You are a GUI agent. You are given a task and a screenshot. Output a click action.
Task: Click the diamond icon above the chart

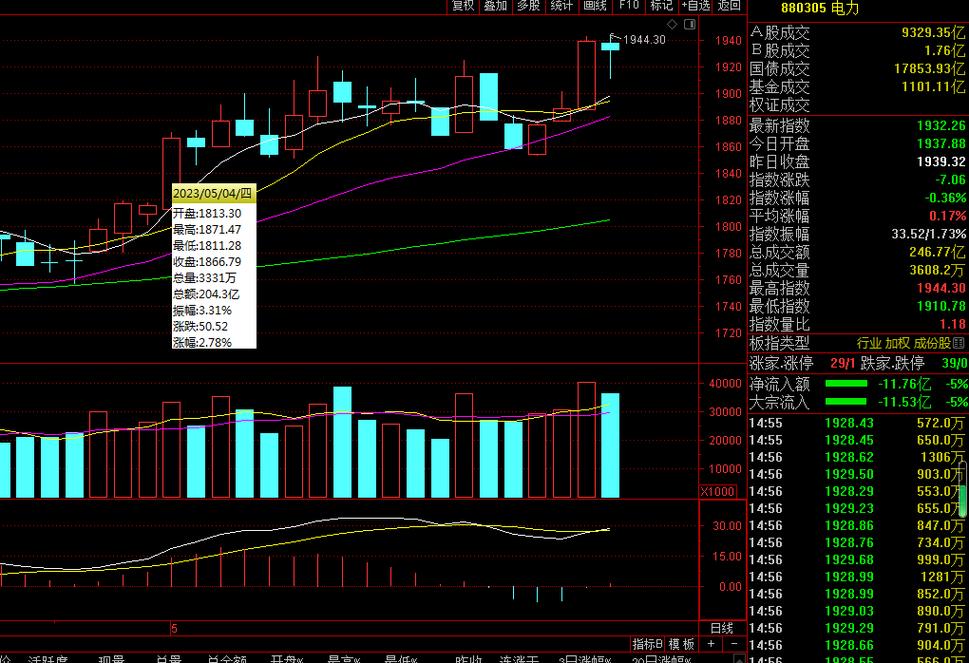click(673, 23)
